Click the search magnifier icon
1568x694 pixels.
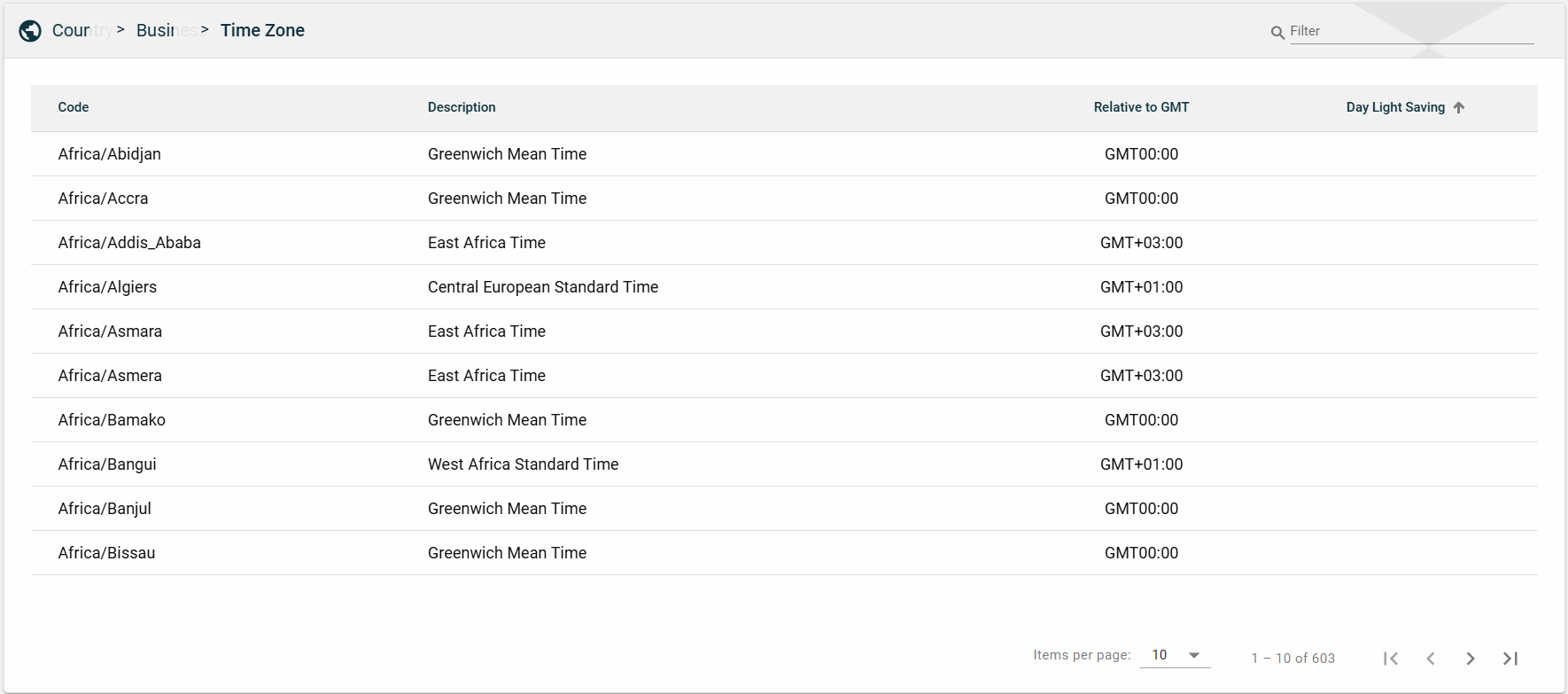pos(1277,33)
